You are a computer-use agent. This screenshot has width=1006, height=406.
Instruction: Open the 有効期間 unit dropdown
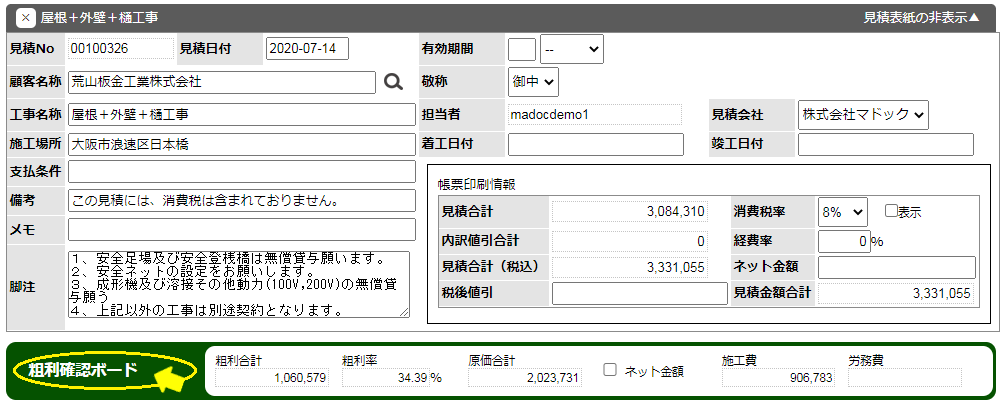571,49
